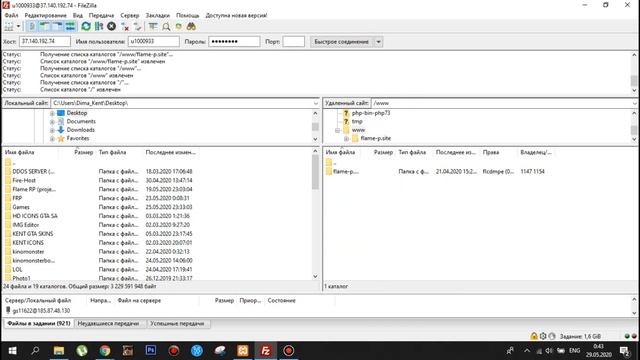Toggle the message log display

[31, 27]
